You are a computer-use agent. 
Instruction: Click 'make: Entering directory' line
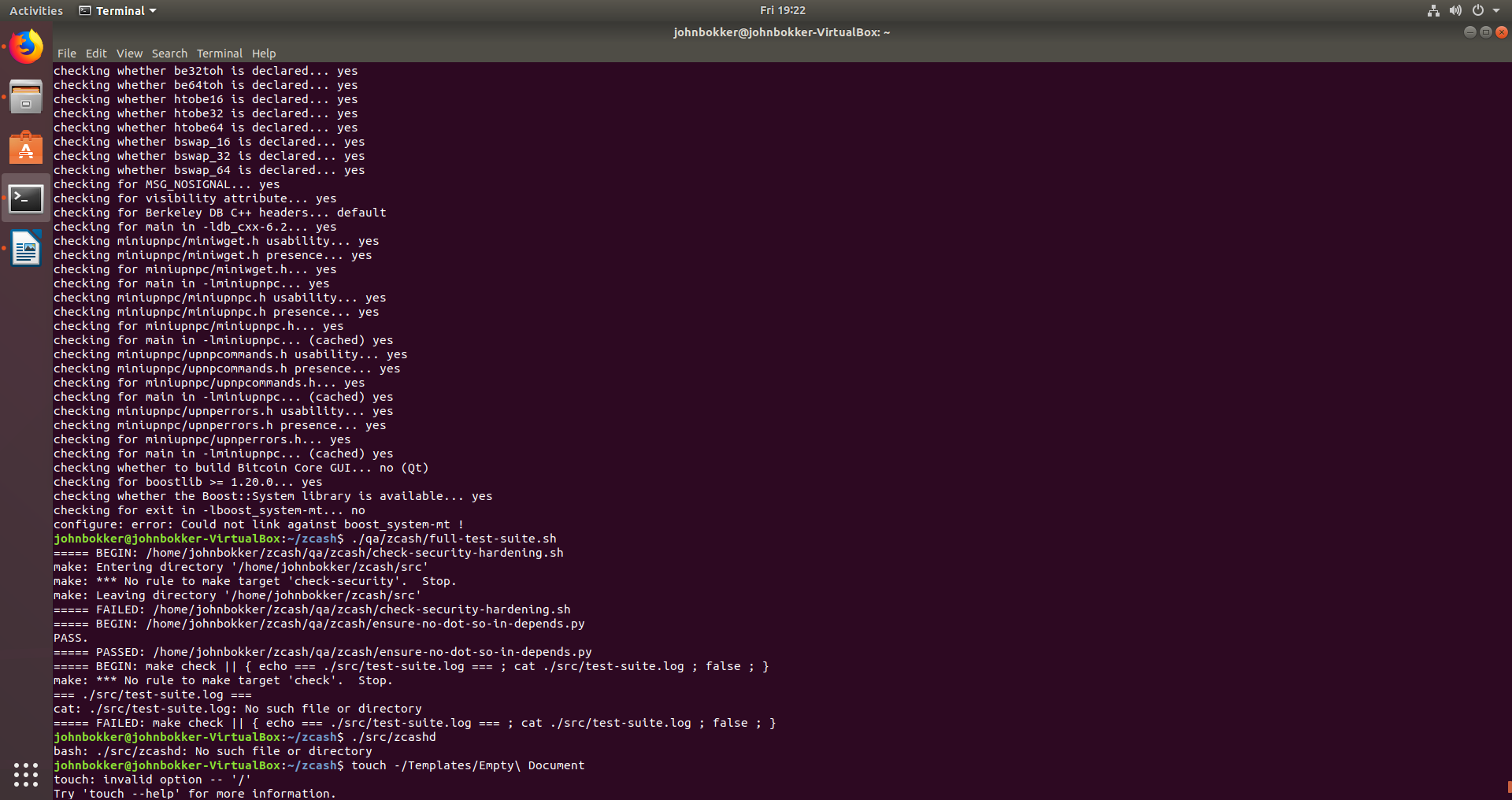click(241, 567)
